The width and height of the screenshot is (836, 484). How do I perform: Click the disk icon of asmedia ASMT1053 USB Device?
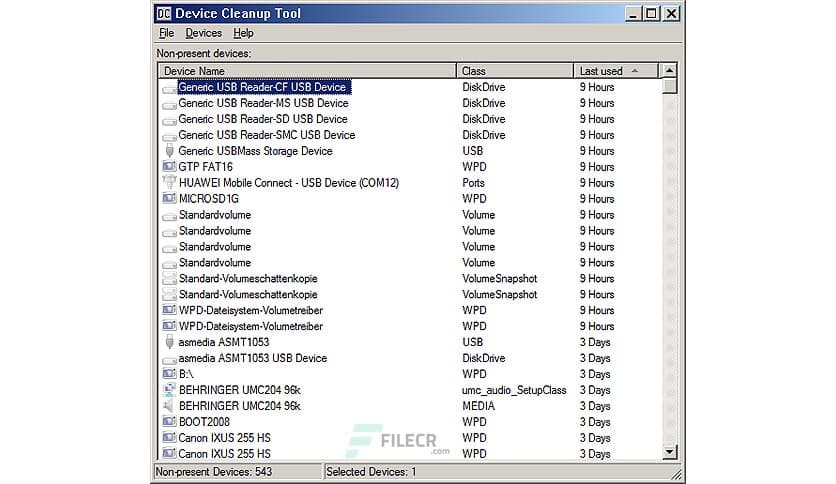click(170, 360)
